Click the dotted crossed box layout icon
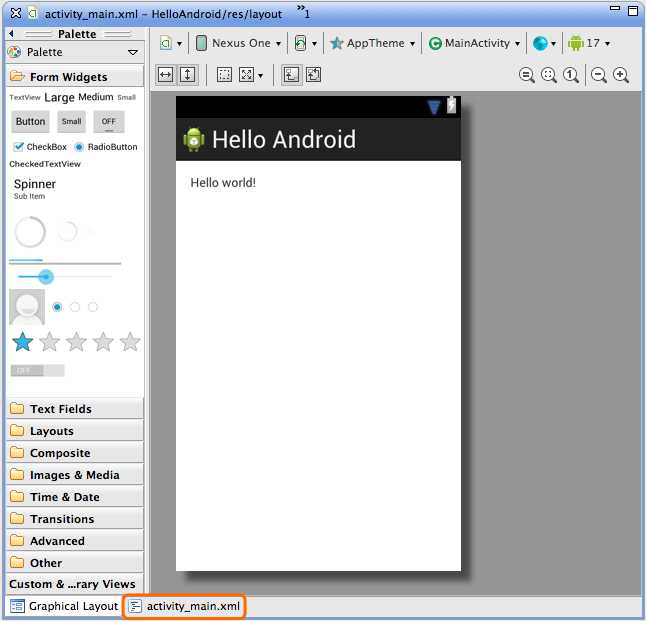The width and height of the screenshot is (646, 621). pyautogui.click(x=246, y=75)
